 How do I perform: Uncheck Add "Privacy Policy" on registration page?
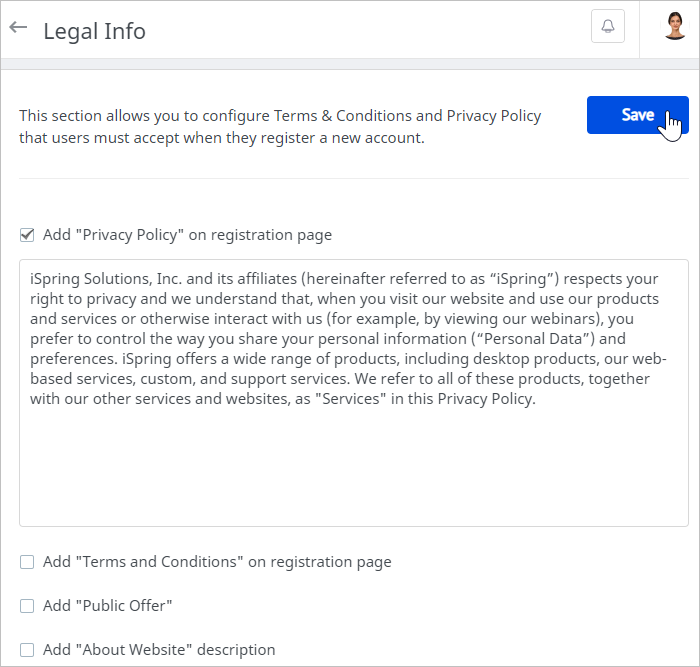point(27,235)
